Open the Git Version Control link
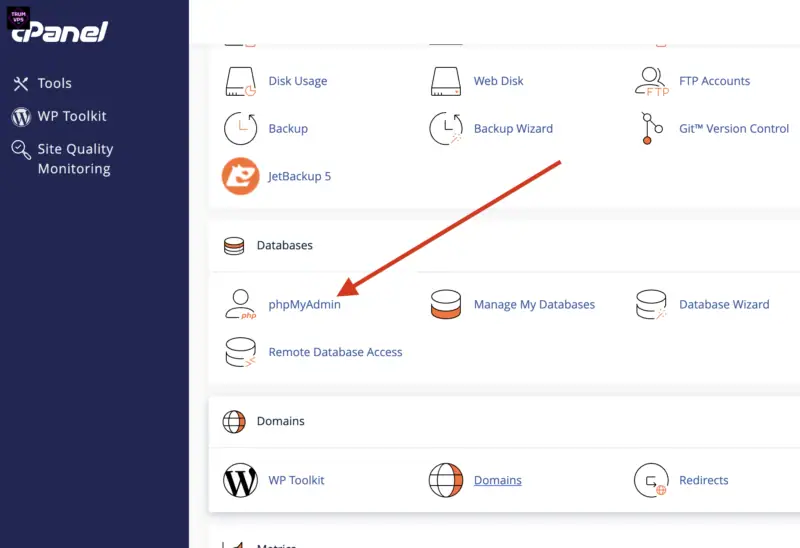800x548 pixels. tap(734, 129)
